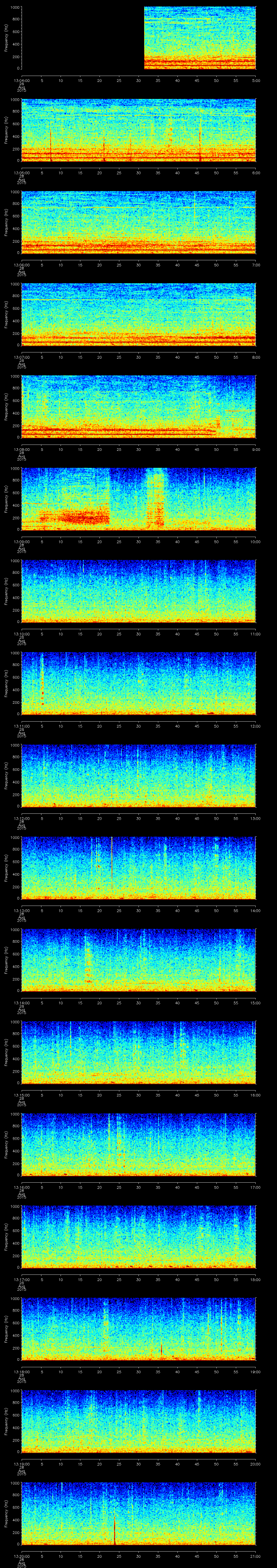Click the 13:10:00 start time label
This screenshot has width=277, height=1568.
(22, 634)
